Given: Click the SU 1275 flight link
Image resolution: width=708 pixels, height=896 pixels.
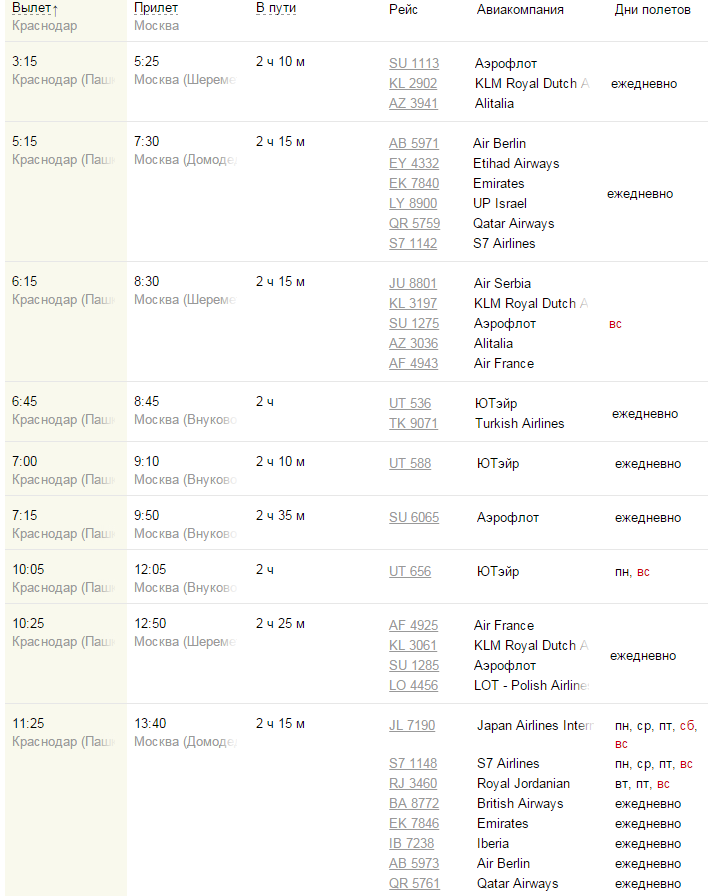Looking at the screenshot, I should click(414, 323).
